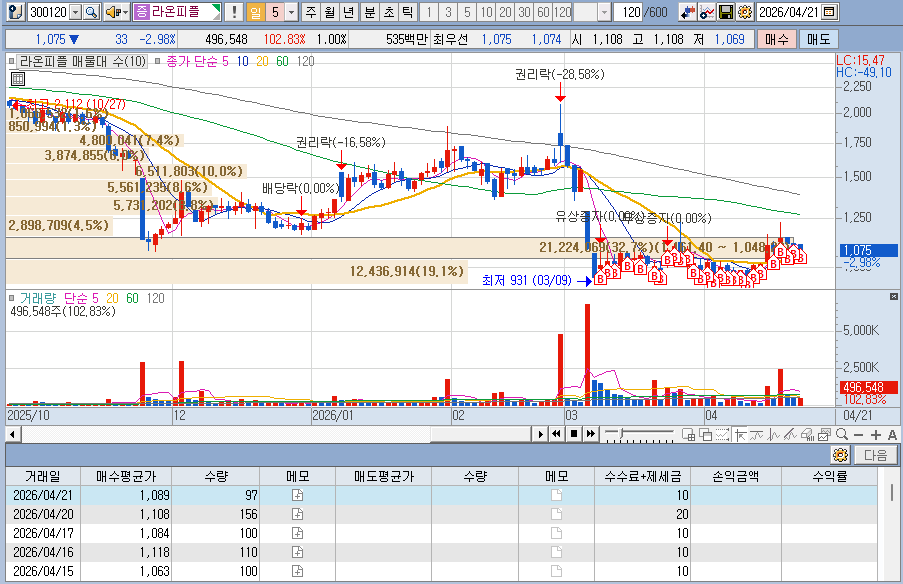The width and height of the screenshot is (903, 584).
Task: Click the eraser delete-drawings icon
Action: click(x=807, y=435)
